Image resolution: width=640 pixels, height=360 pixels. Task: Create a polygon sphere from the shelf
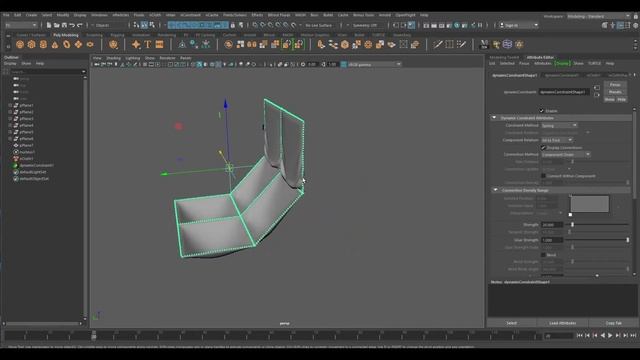tap(20, 44)
